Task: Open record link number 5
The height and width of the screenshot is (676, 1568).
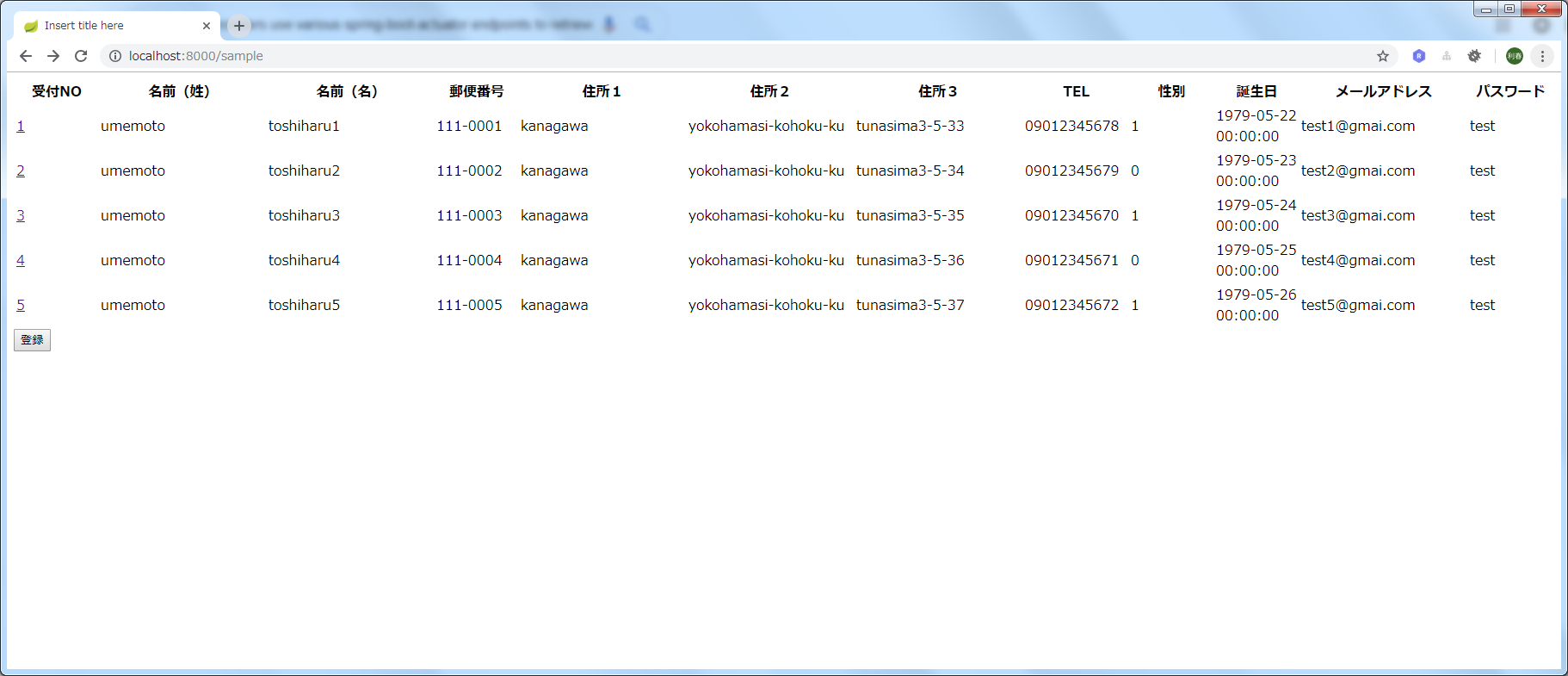Action: point(21,305)
